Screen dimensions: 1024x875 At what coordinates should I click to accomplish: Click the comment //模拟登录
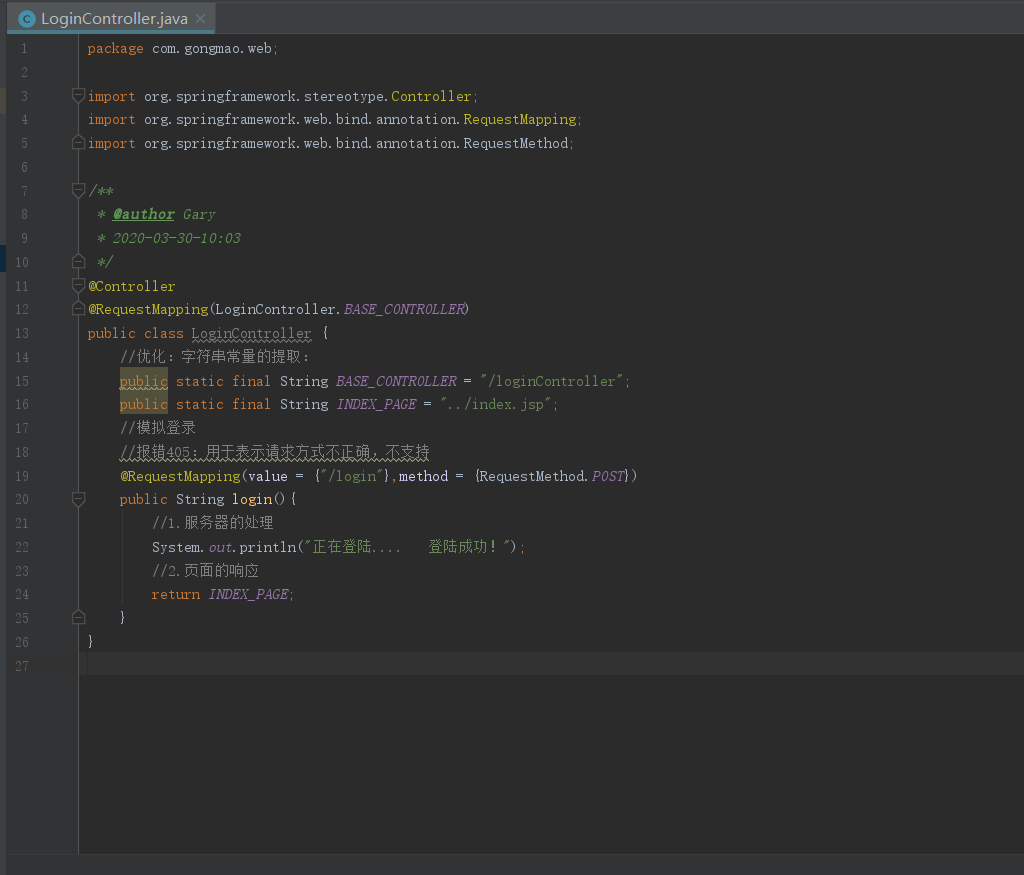158,428
